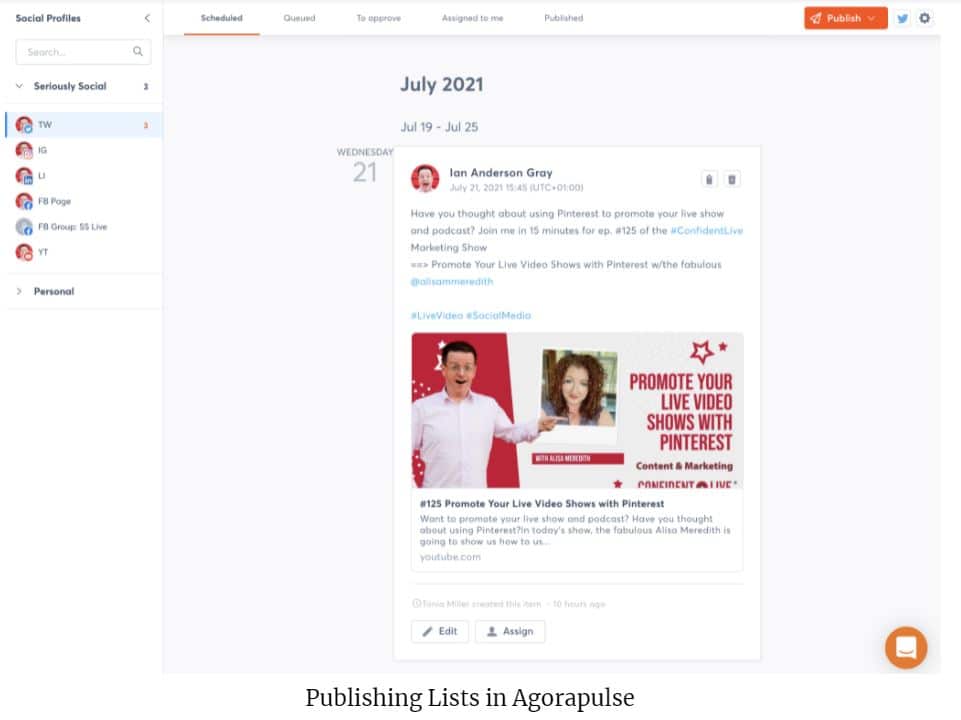Open the Assigned to me tab
Viewport: 961px width, 720px height.
tap(472, 18)
